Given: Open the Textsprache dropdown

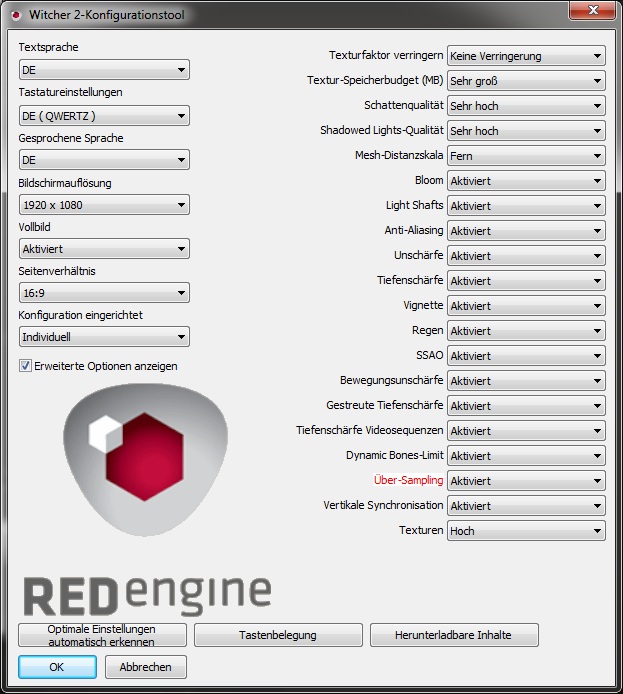Looking at the screenshot, I should coord(104,70).
